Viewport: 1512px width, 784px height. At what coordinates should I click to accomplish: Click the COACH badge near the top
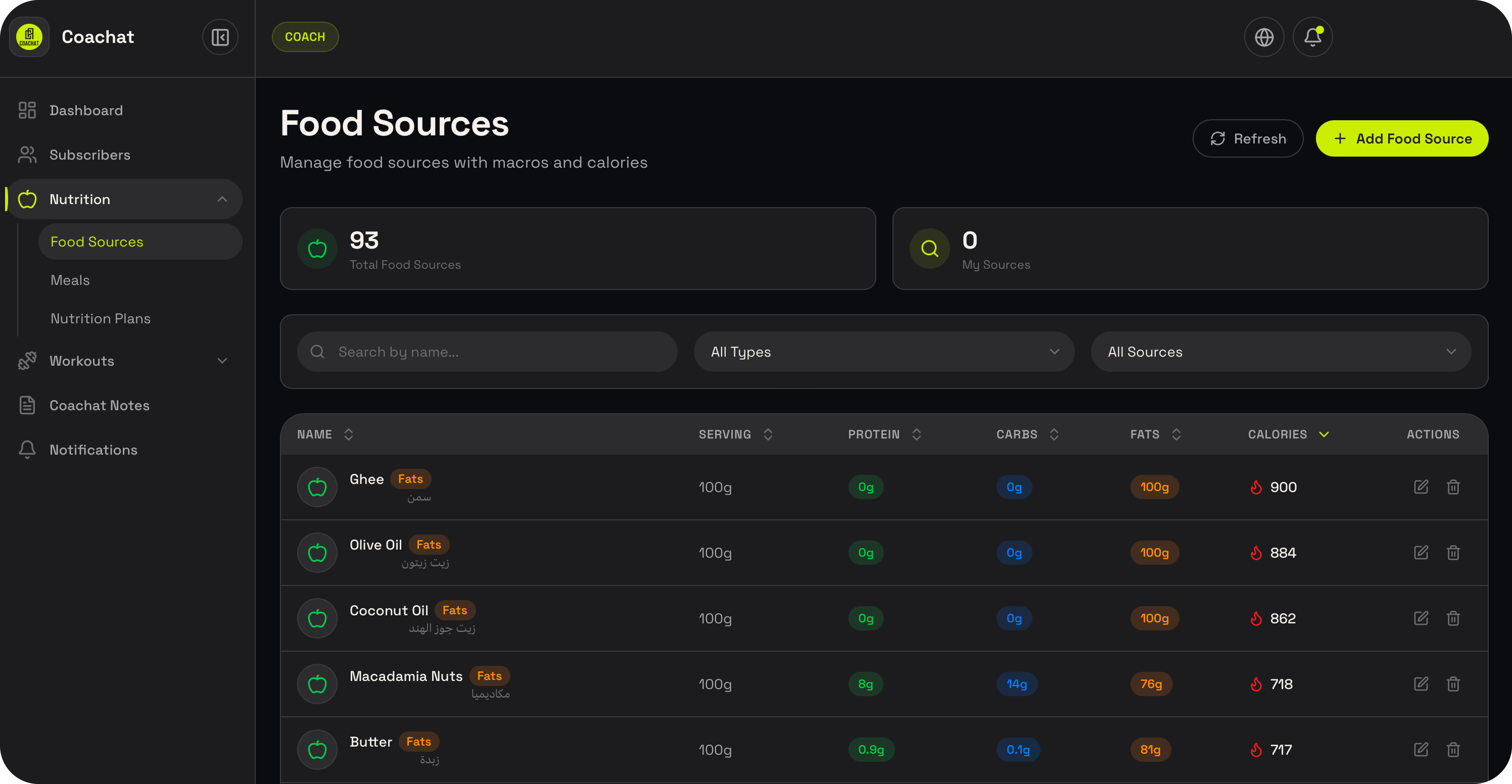click(305, 36)
